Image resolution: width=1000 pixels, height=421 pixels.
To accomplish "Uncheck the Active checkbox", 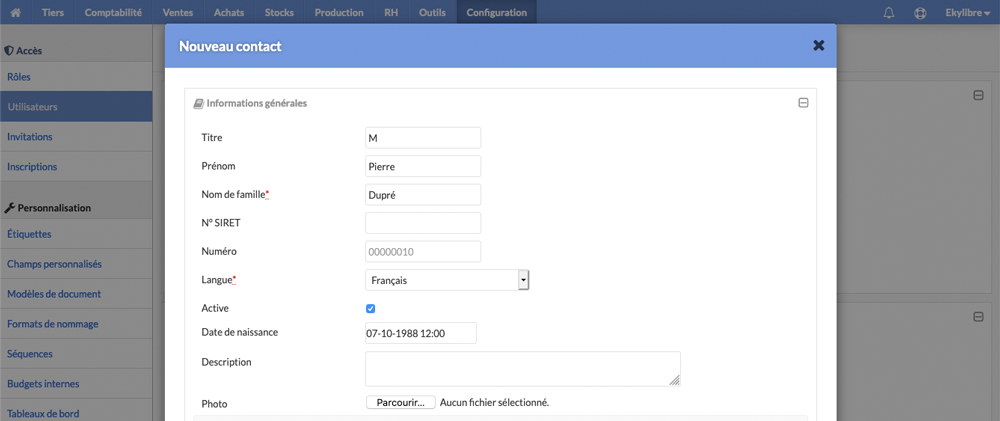I will [371, 309].
